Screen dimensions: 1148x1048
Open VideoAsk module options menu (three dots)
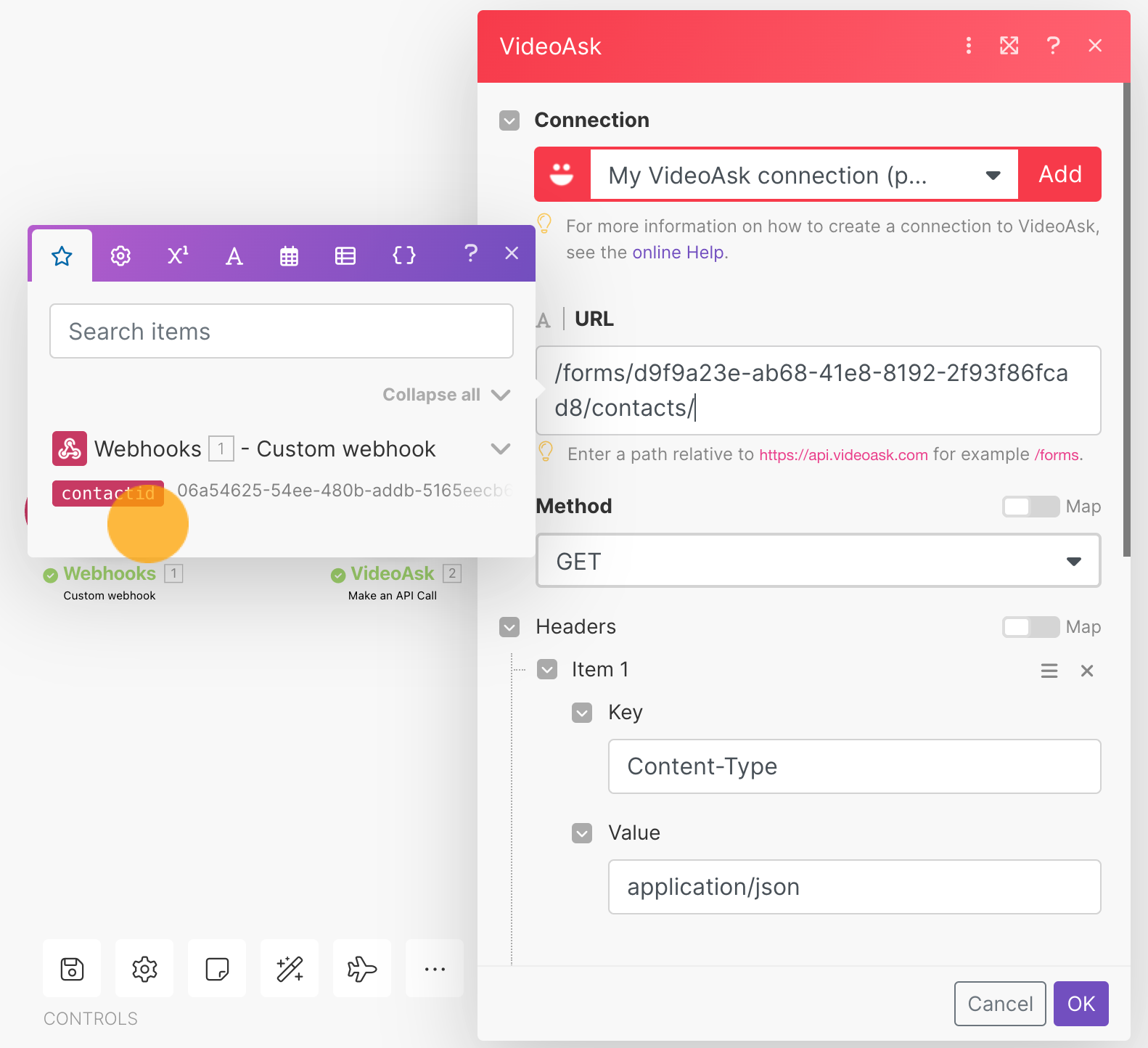point(968,46)
